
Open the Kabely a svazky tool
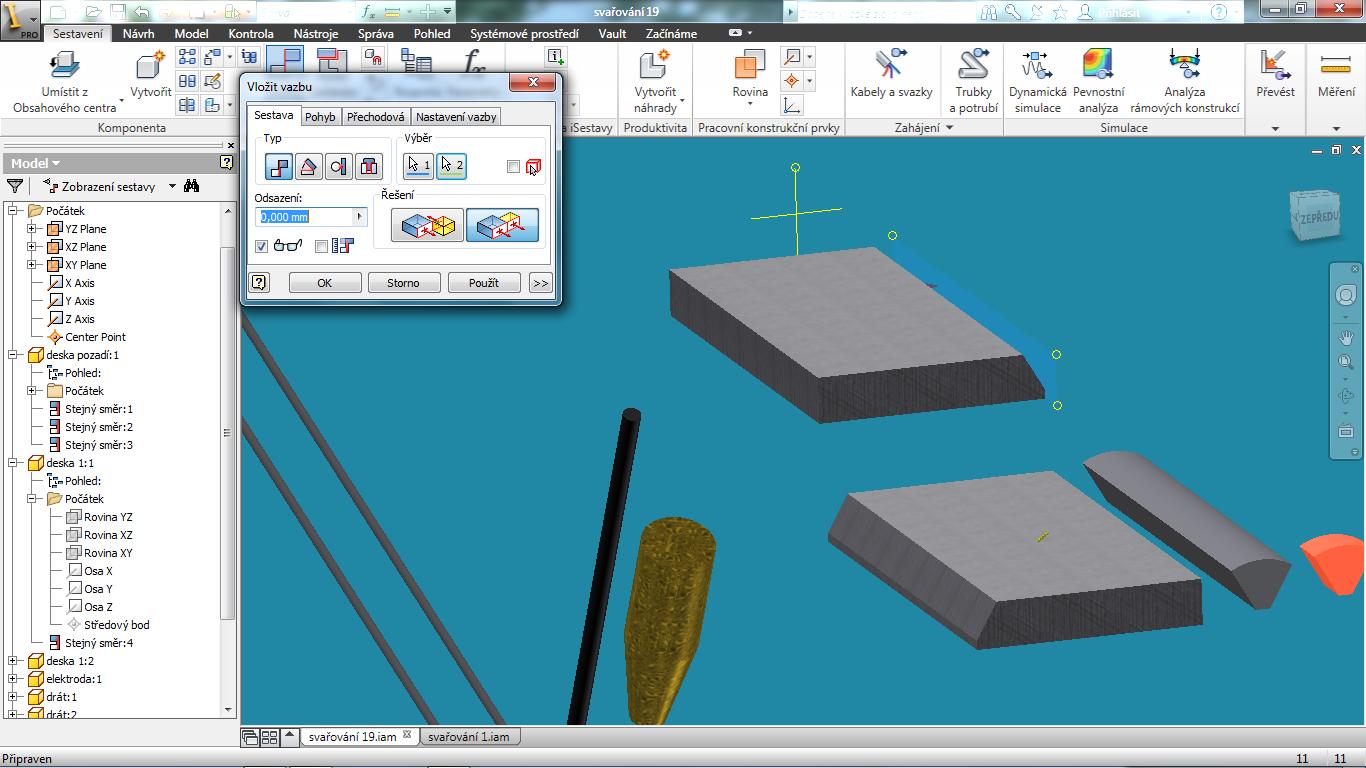pyautogui.click(x=891, y=75)
